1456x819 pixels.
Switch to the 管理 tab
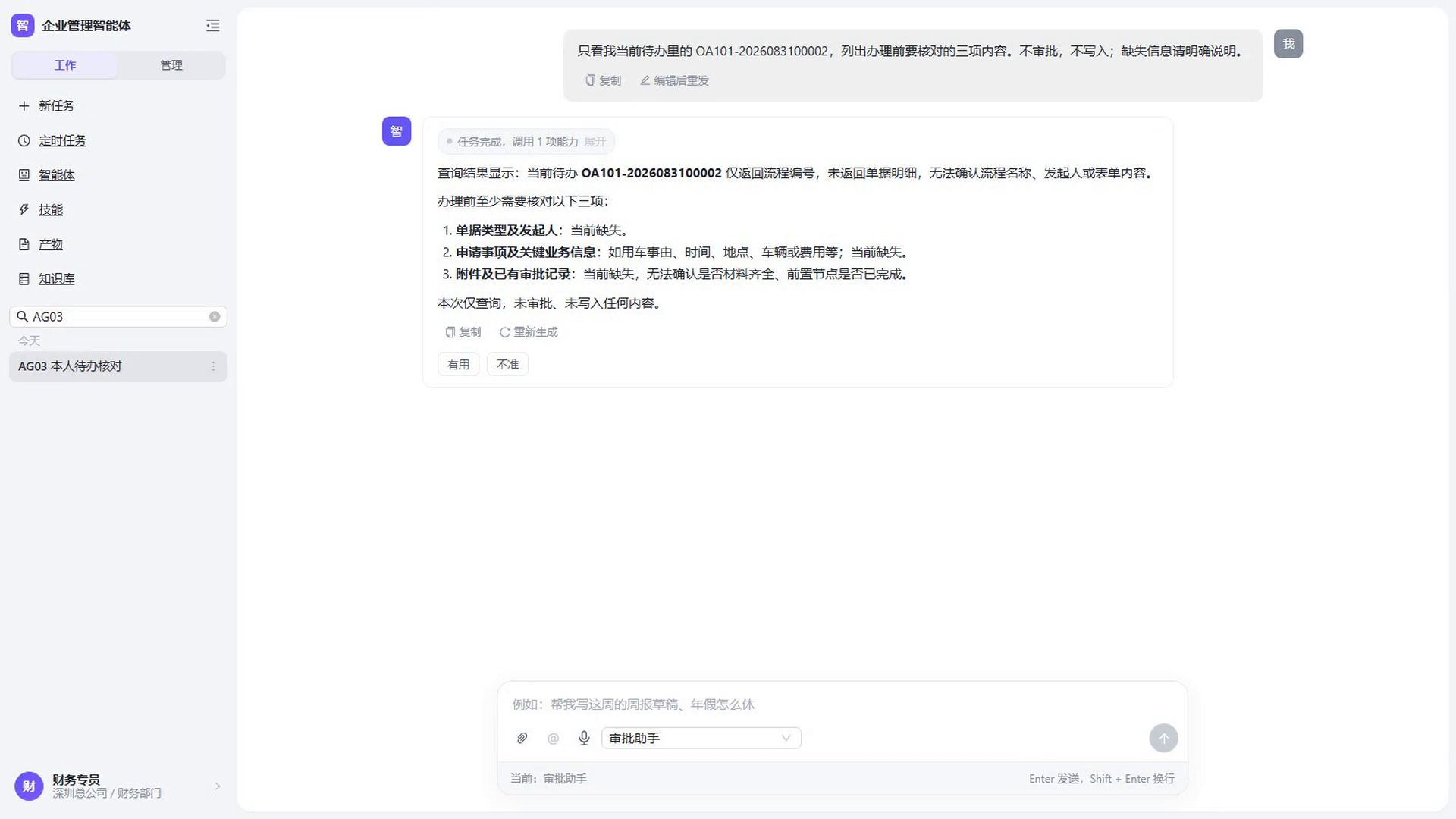[x=171, y=65]
